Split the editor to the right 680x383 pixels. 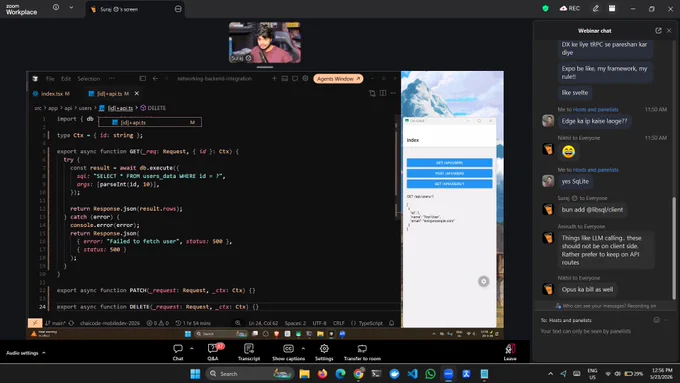pos(383,93)
